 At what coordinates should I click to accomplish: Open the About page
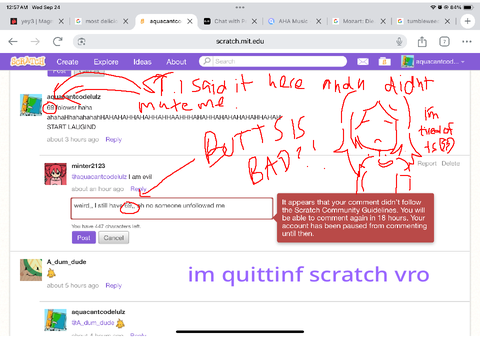[x=176, y=62]
